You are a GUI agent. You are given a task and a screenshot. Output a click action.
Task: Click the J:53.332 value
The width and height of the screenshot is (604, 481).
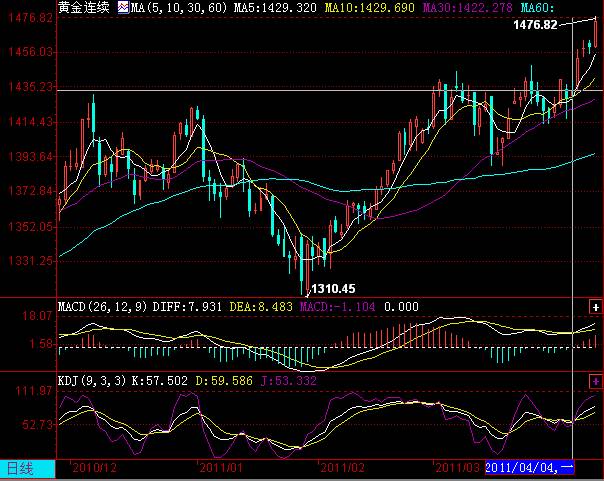click(x=289, y=381)
